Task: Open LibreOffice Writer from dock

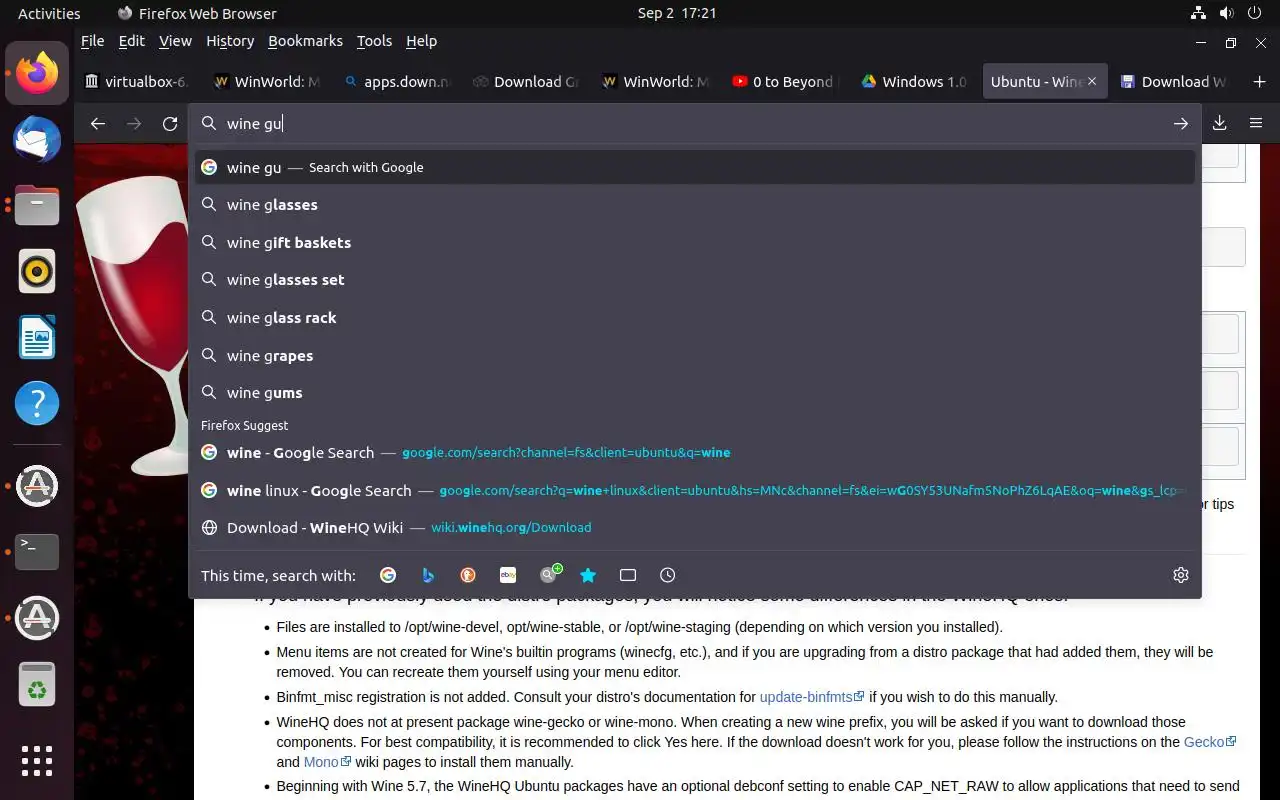Action: tap(37, 337)
